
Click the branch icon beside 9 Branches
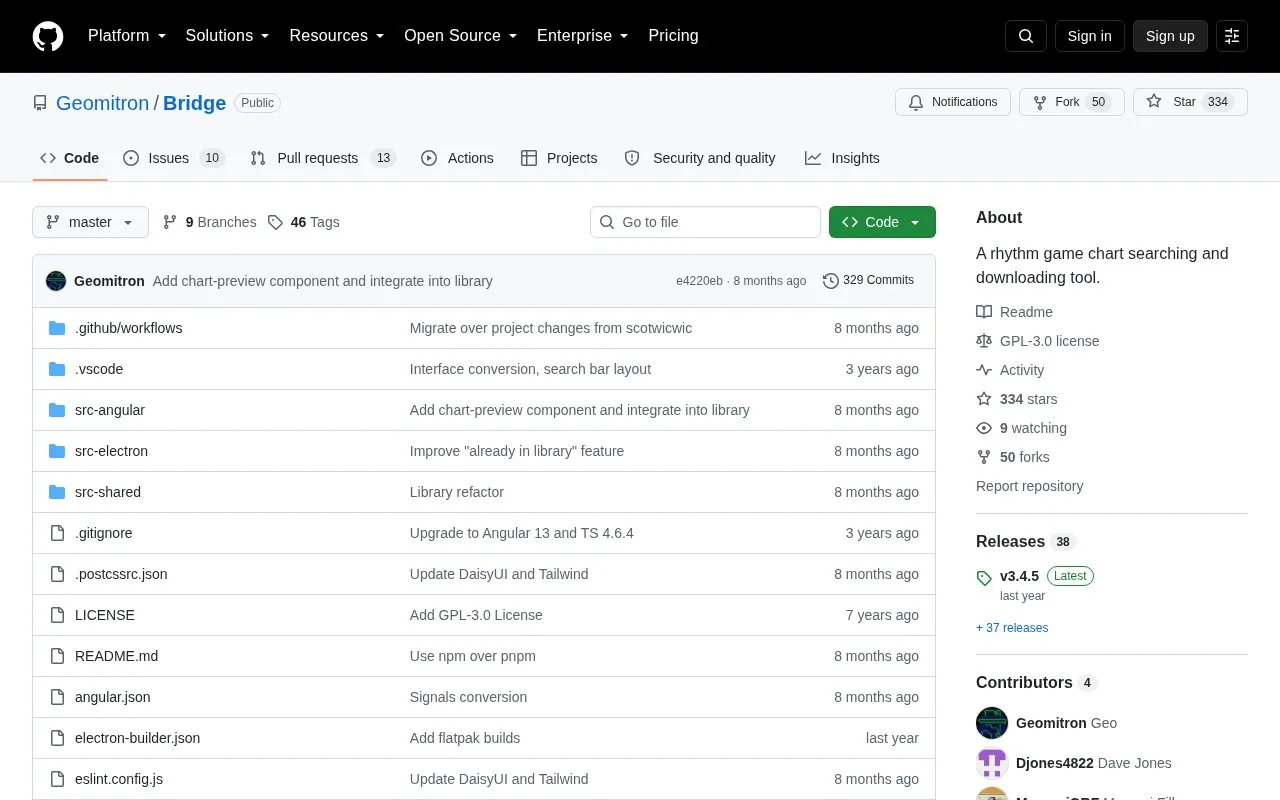click(170, 222)
